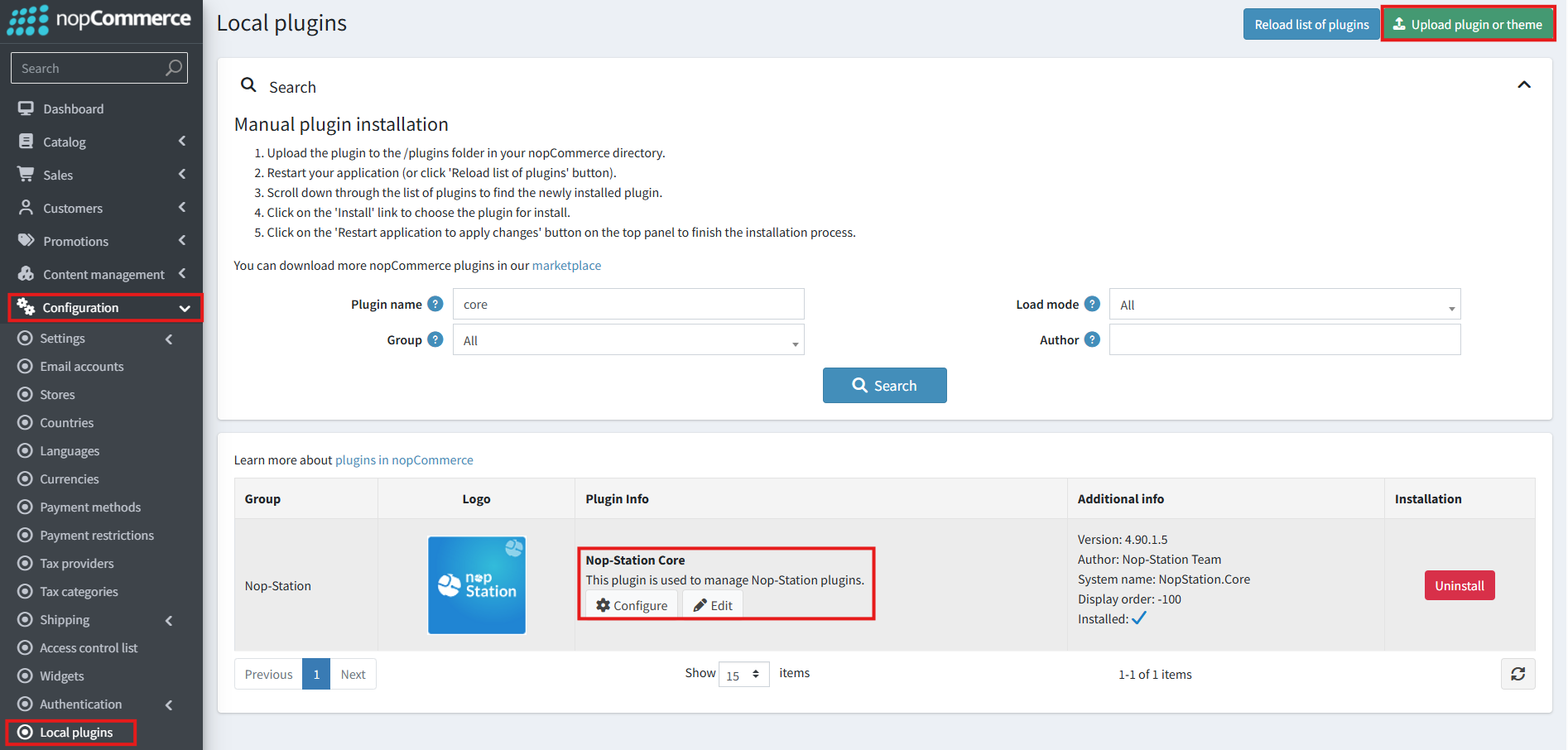This screenshot has height=750, width=1568.
Task: Collapse the Search panel chevron
Action: [x=1523, y=85]
